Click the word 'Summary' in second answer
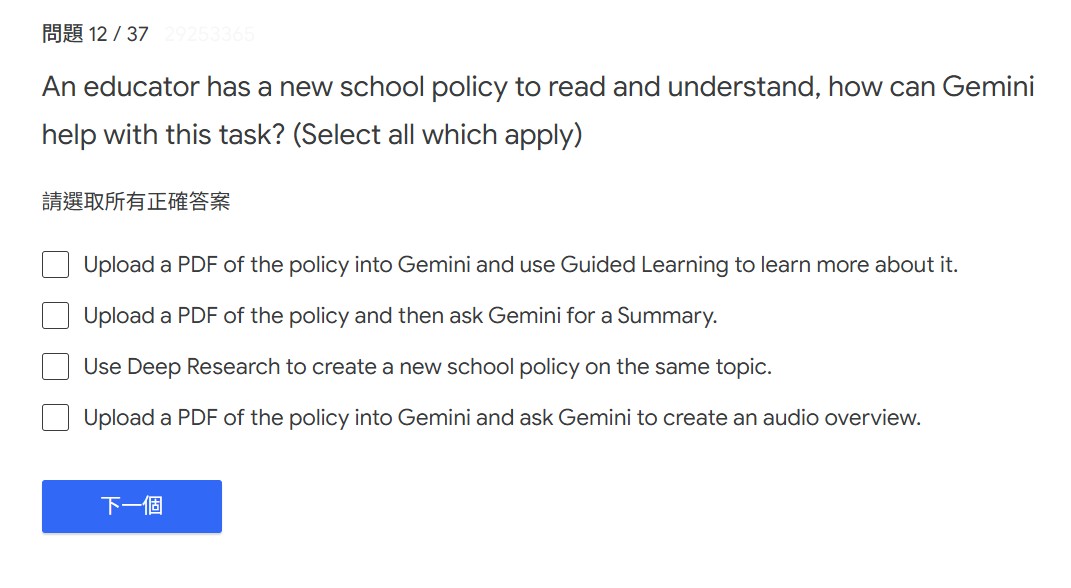The height and width of the screenshot is (588, 1071). click(665, 316)
